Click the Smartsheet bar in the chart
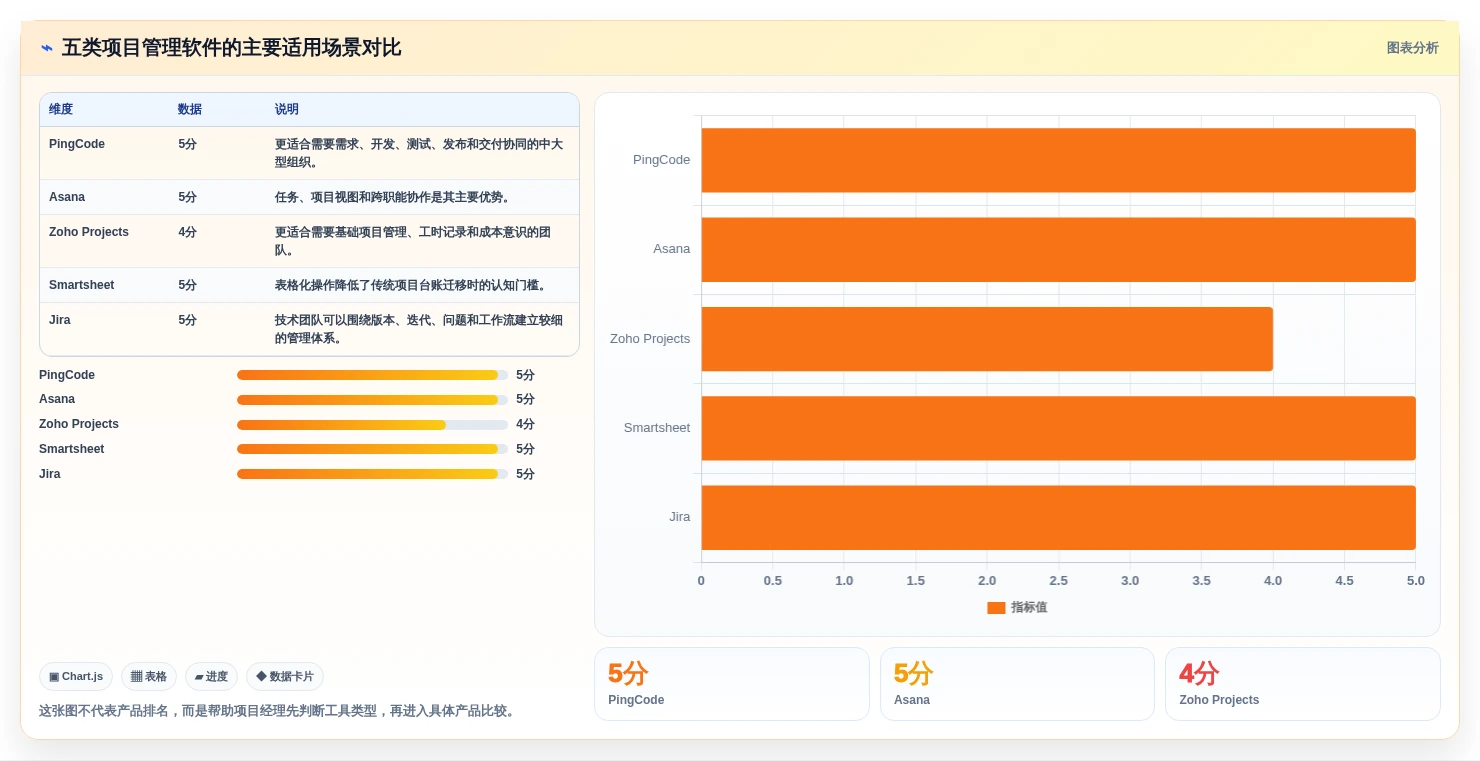The image size is (1480, 761). (1058, 428)
